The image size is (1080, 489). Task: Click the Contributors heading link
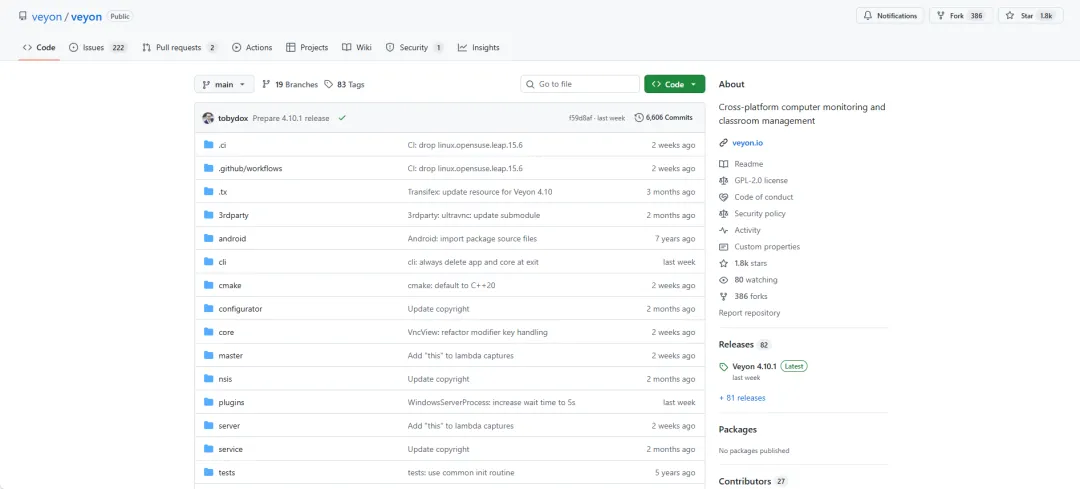(745, 481)
